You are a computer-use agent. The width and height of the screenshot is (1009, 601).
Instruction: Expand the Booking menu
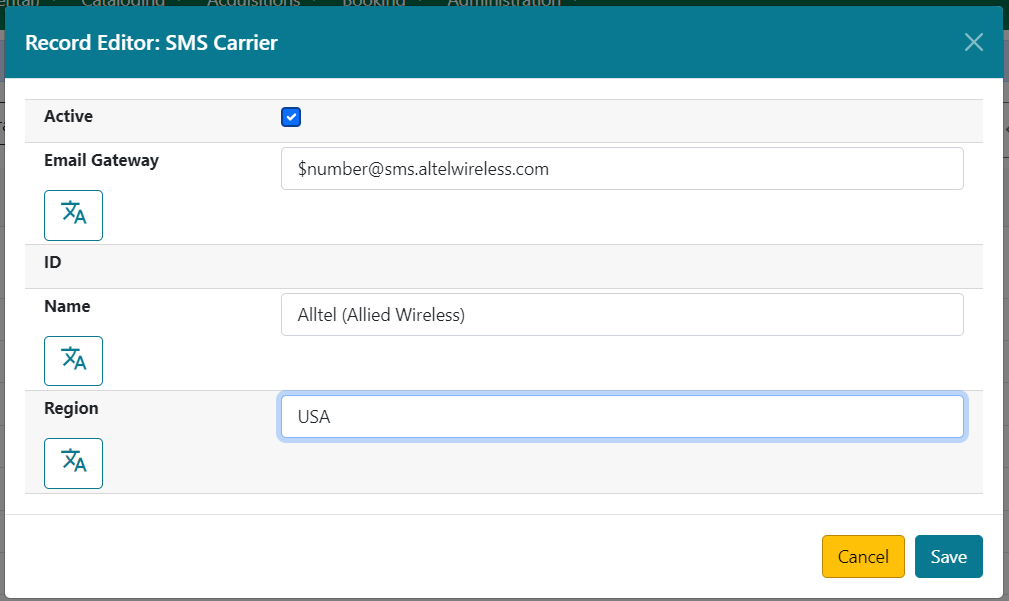pos(379,3)
